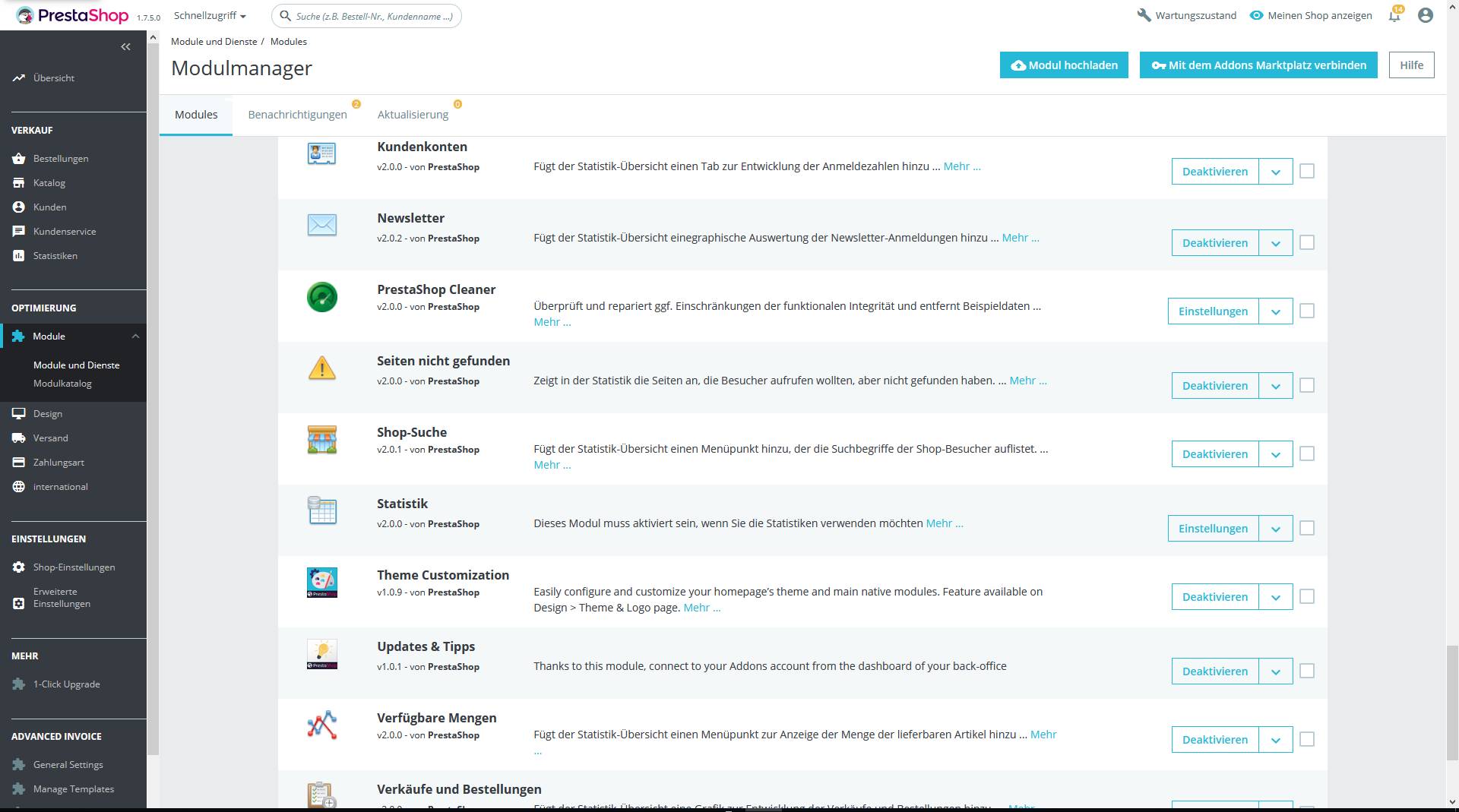This screenshot has width=1459, height=812.
Task: Switch to the Aktualisierung tab
Action: click(413, 115)
